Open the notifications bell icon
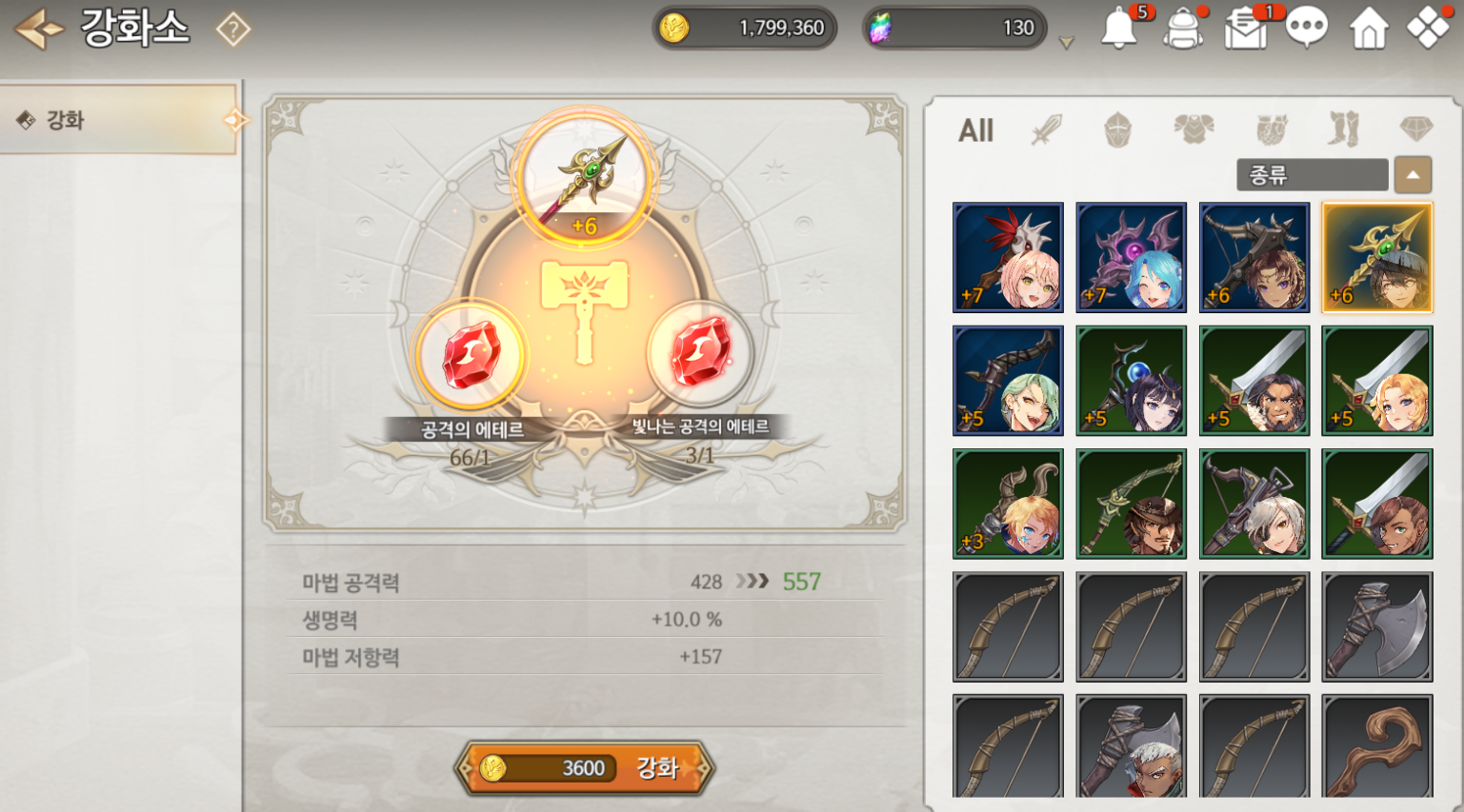1464x812 pixels. (x=1119, y=30)
